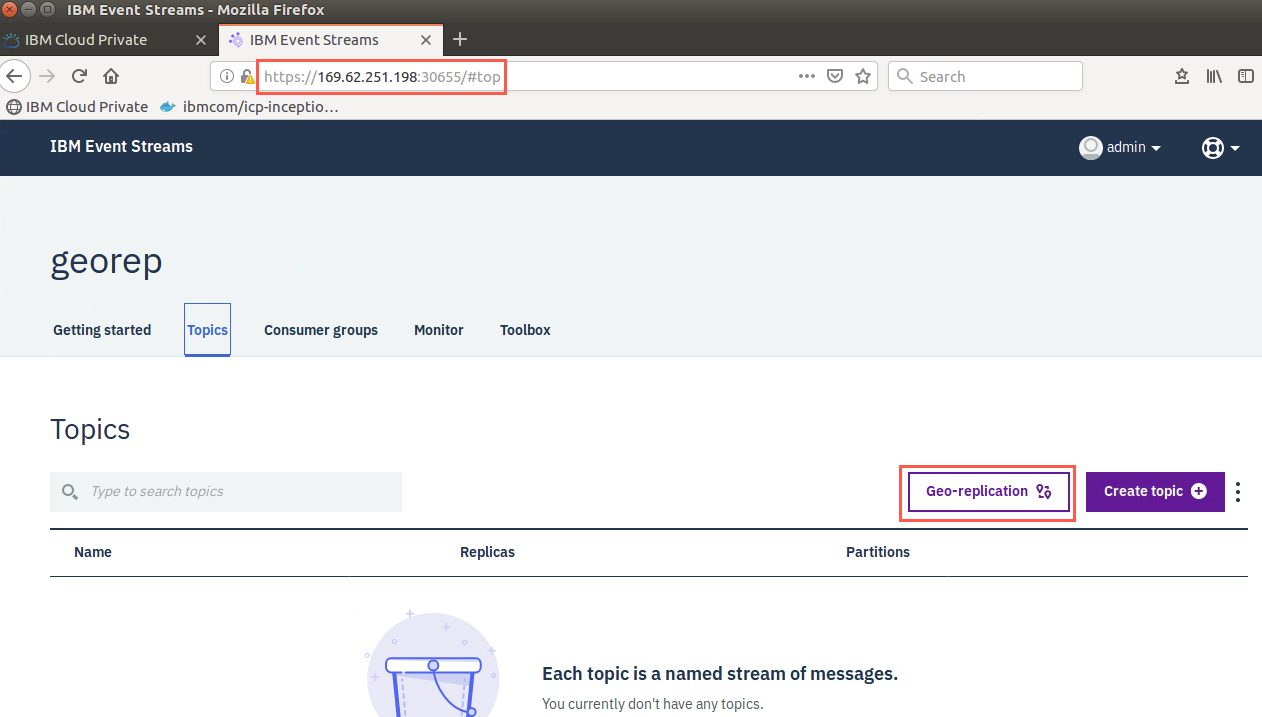Viewport: 1262px width, 717px height.
Task: Click the empty topics stream illustration
Action: pos(432,663)
